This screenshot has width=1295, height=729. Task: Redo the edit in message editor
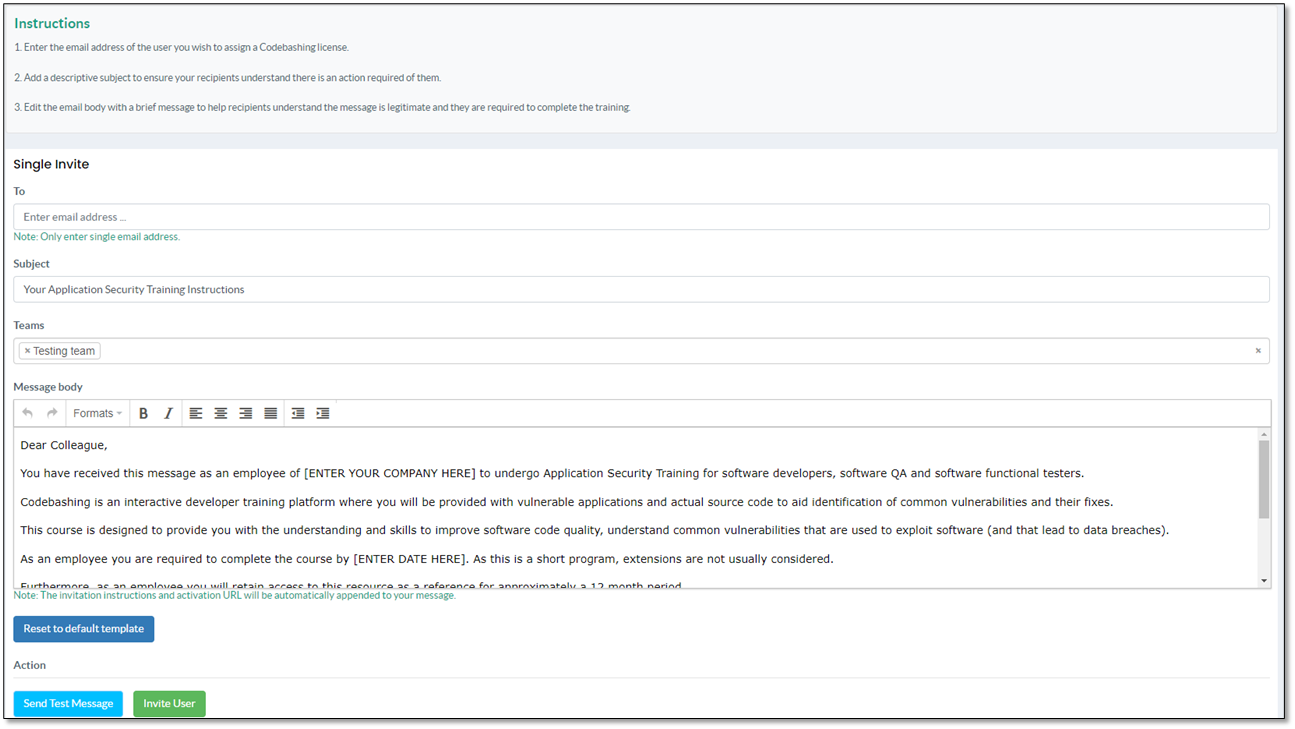coord(52,413)
